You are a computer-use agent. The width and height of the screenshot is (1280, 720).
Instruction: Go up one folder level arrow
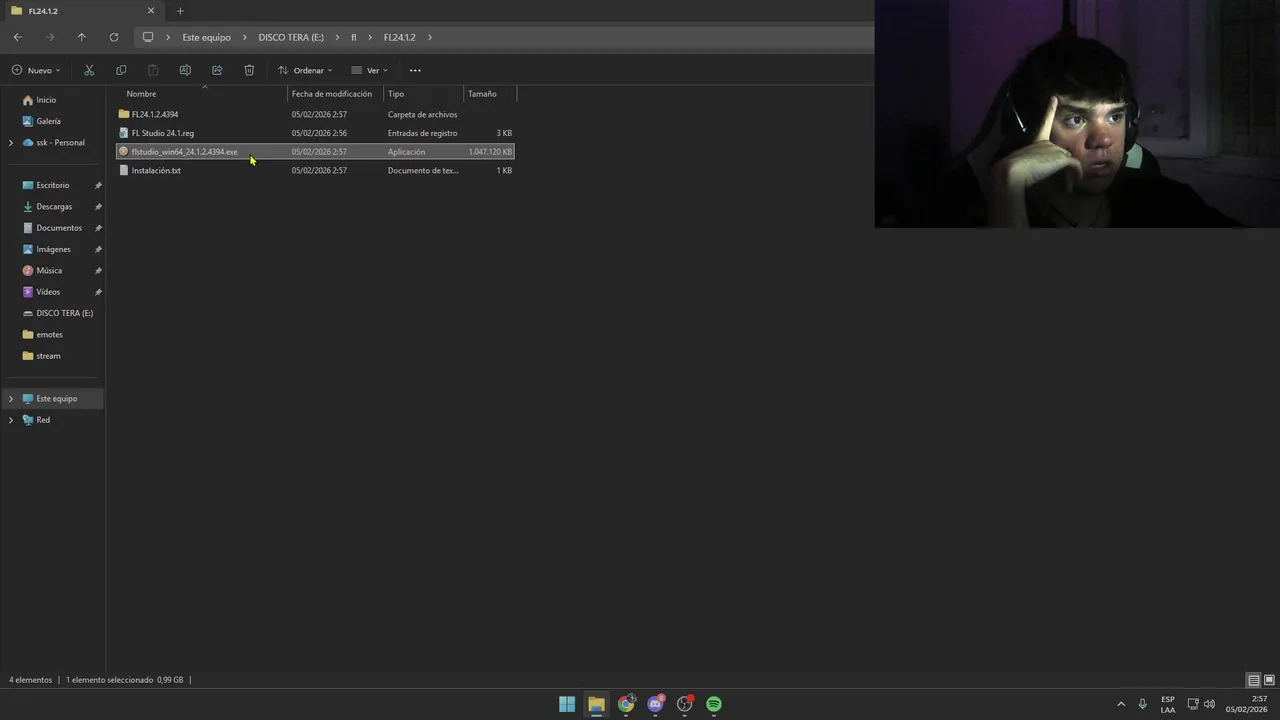[x=82, y=37]
